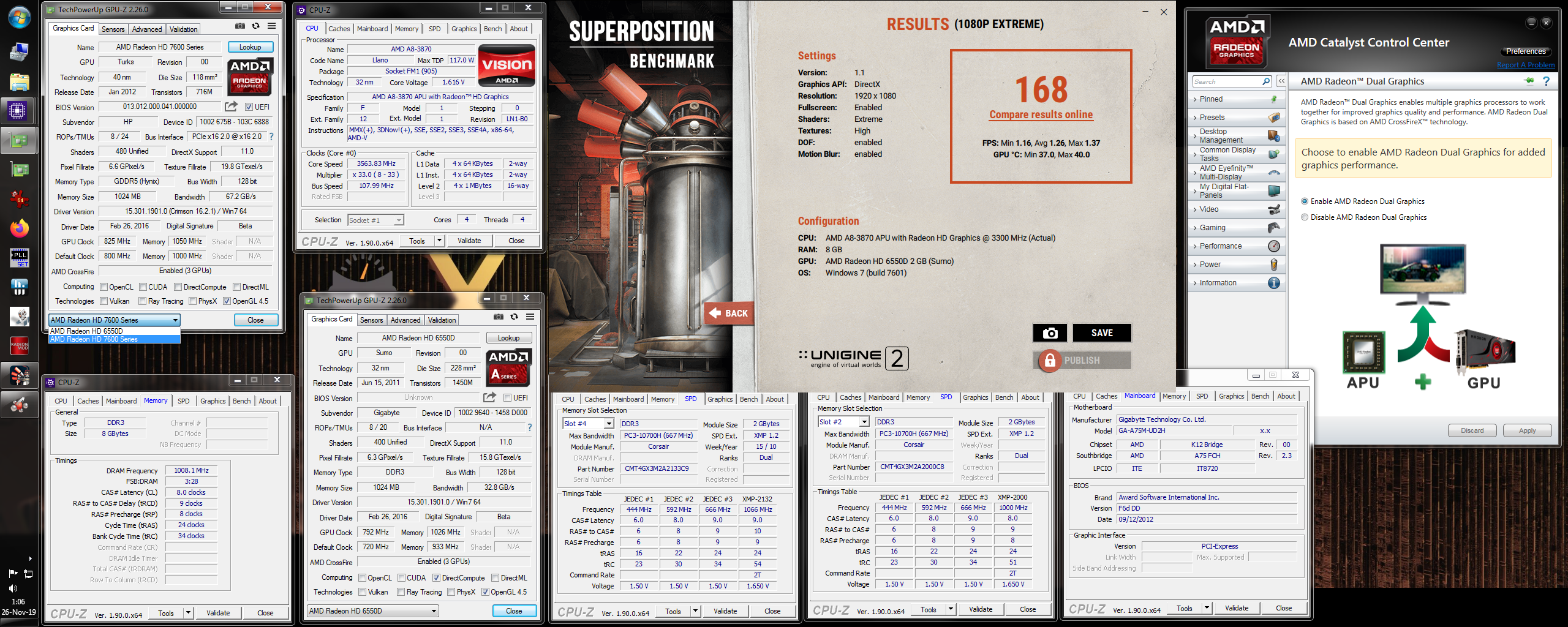Open AMD Radeon HD 6550D dropdown in lower GPU-Z

click(x=372, y=610)
